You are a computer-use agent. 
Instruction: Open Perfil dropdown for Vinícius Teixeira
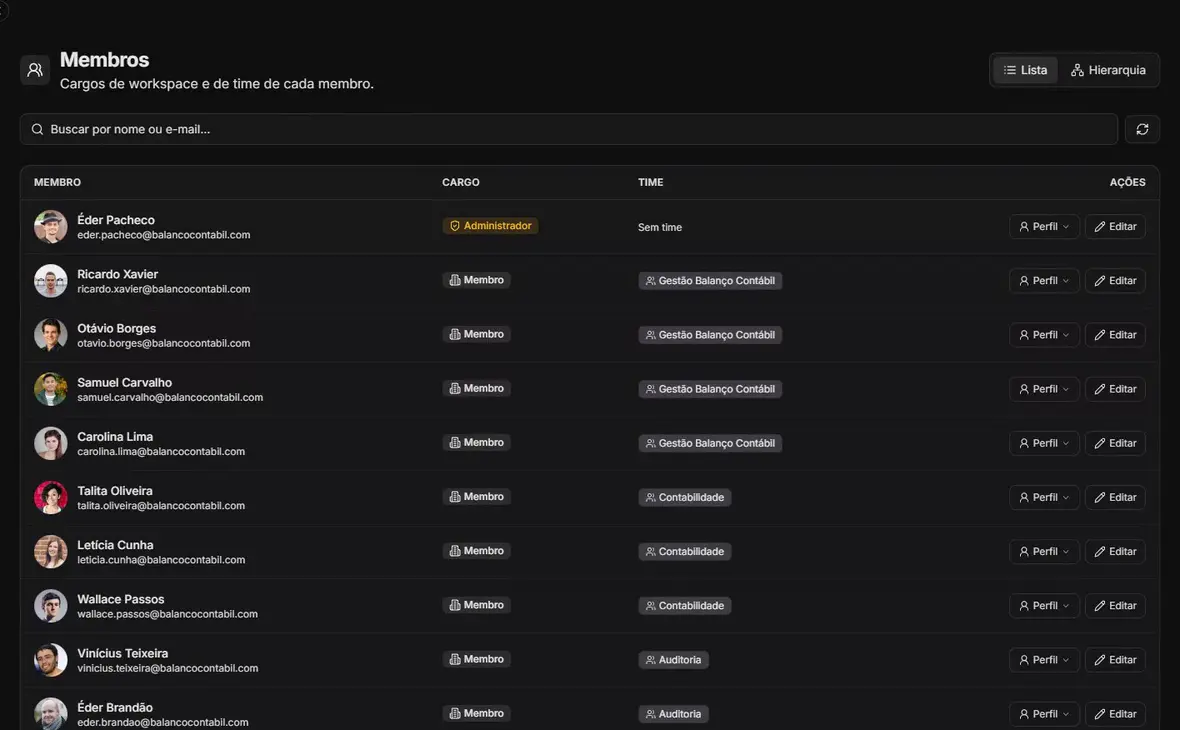1044,660
